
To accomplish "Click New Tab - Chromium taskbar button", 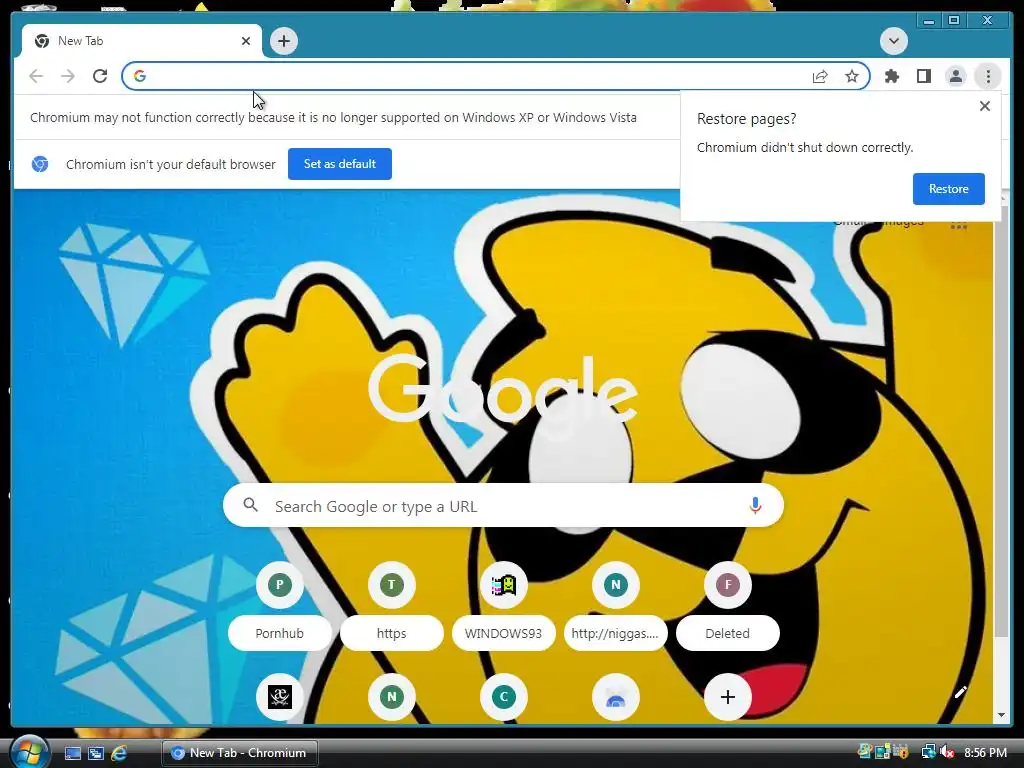I will [240, 753].
